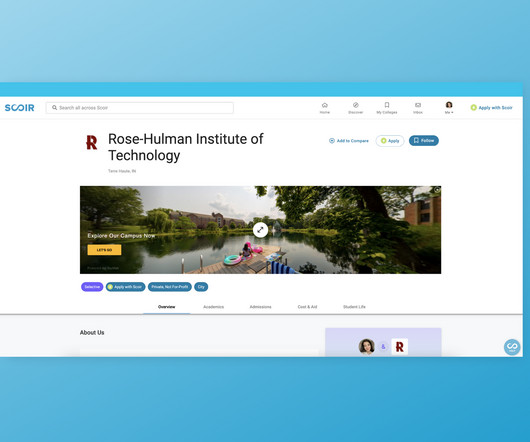Click the icon at banner top-right corner

437,190
